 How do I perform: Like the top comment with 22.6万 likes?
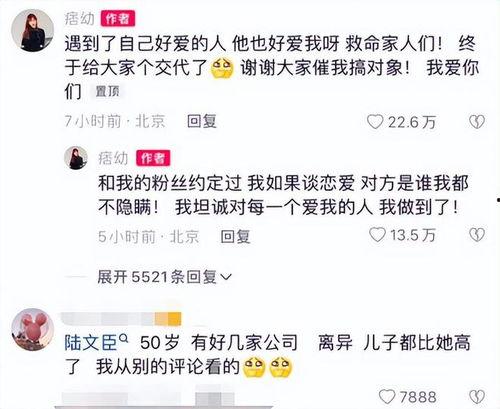[375, 122]
